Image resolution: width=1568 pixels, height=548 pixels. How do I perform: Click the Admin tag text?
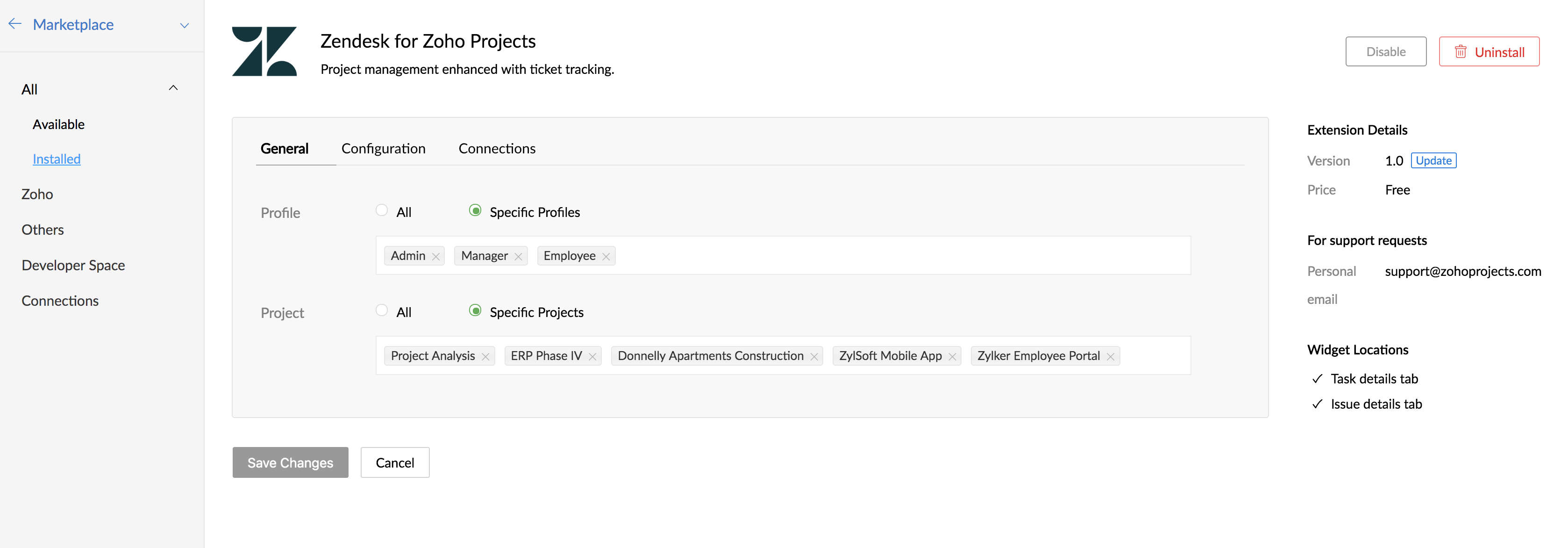point(408,256)
